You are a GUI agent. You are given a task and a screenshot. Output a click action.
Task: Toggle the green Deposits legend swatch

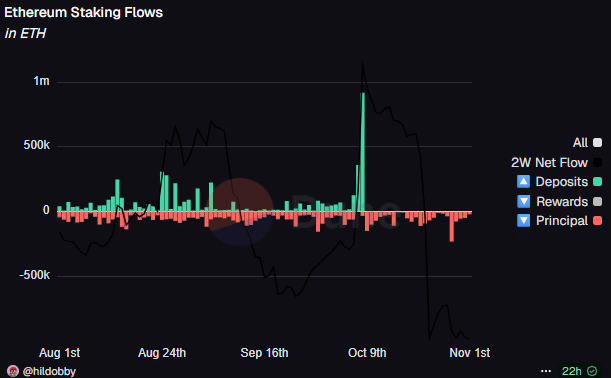click(x=597, y=182)
